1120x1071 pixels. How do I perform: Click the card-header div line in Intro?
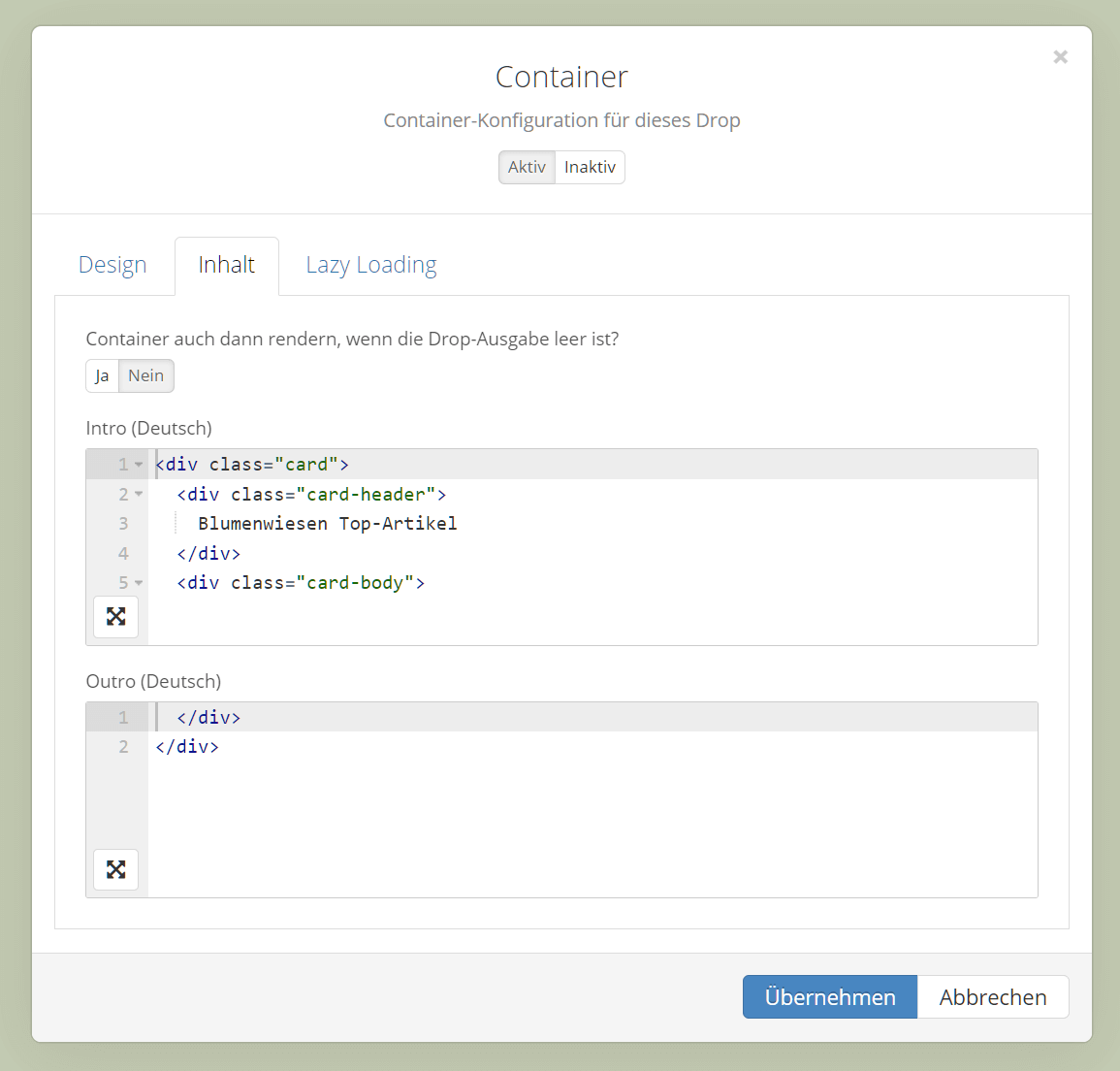tap(311, 495)
